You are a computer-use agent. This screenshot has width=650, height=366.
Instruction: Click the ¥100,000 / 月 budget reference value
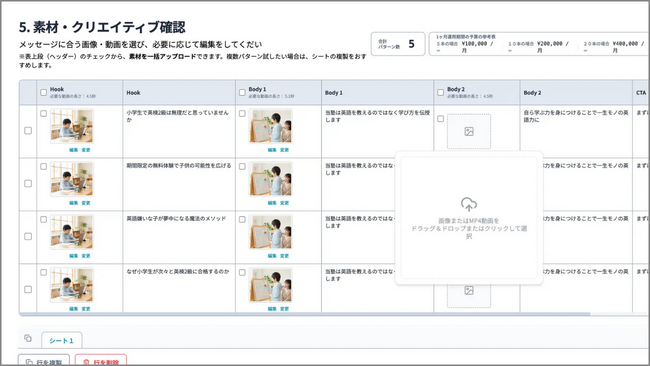478,46
